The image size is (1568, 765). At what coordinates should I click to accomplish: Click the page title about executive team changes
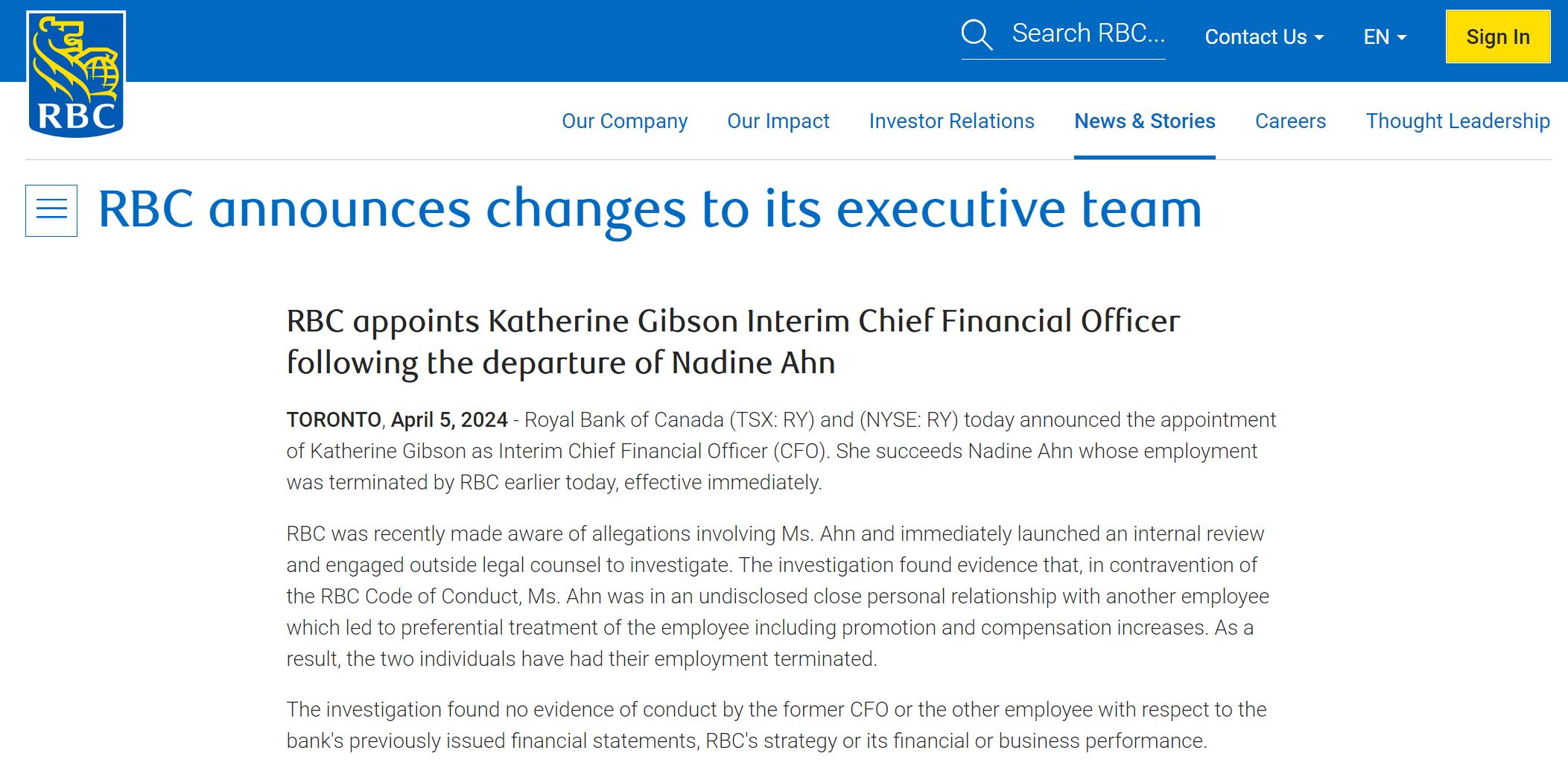tap(650, 209)
